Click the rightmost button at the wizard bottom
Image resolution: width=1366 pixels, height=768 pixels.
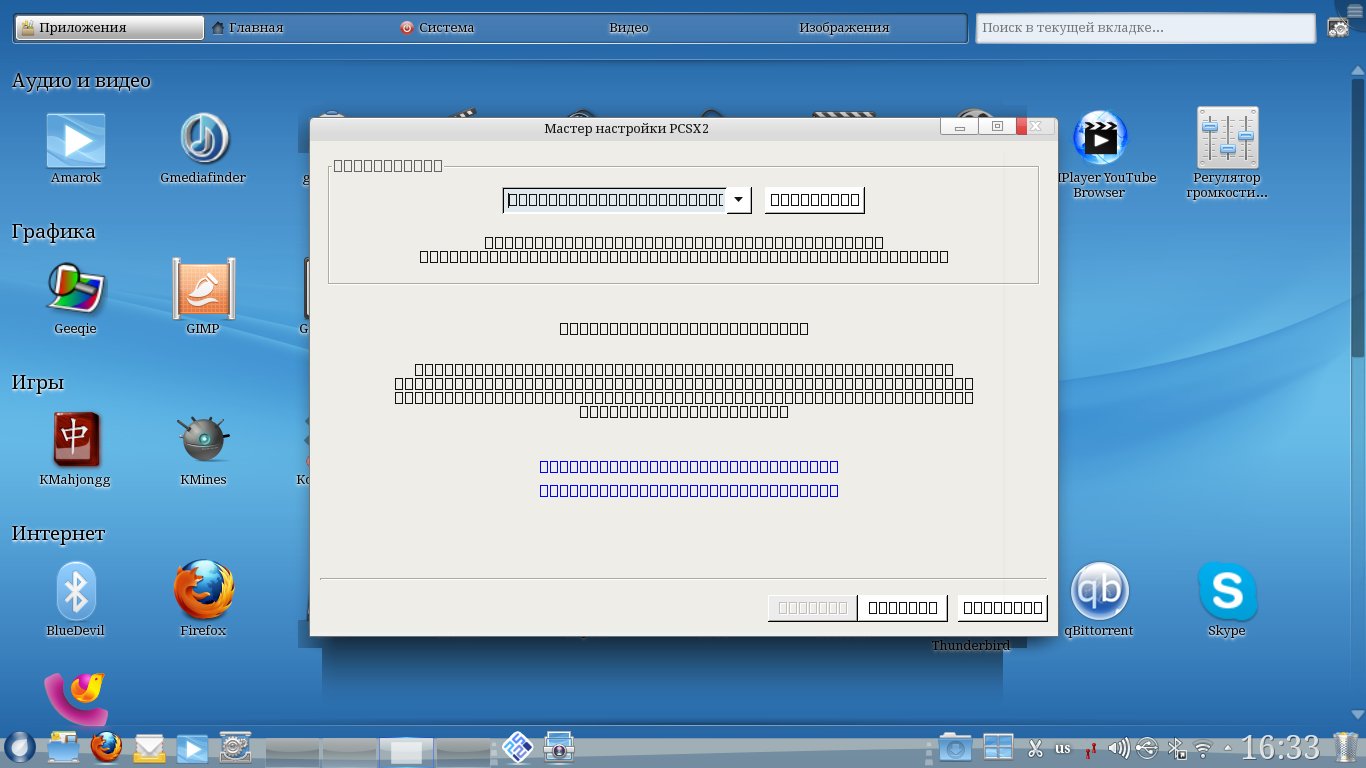(x=1003, y=607)
